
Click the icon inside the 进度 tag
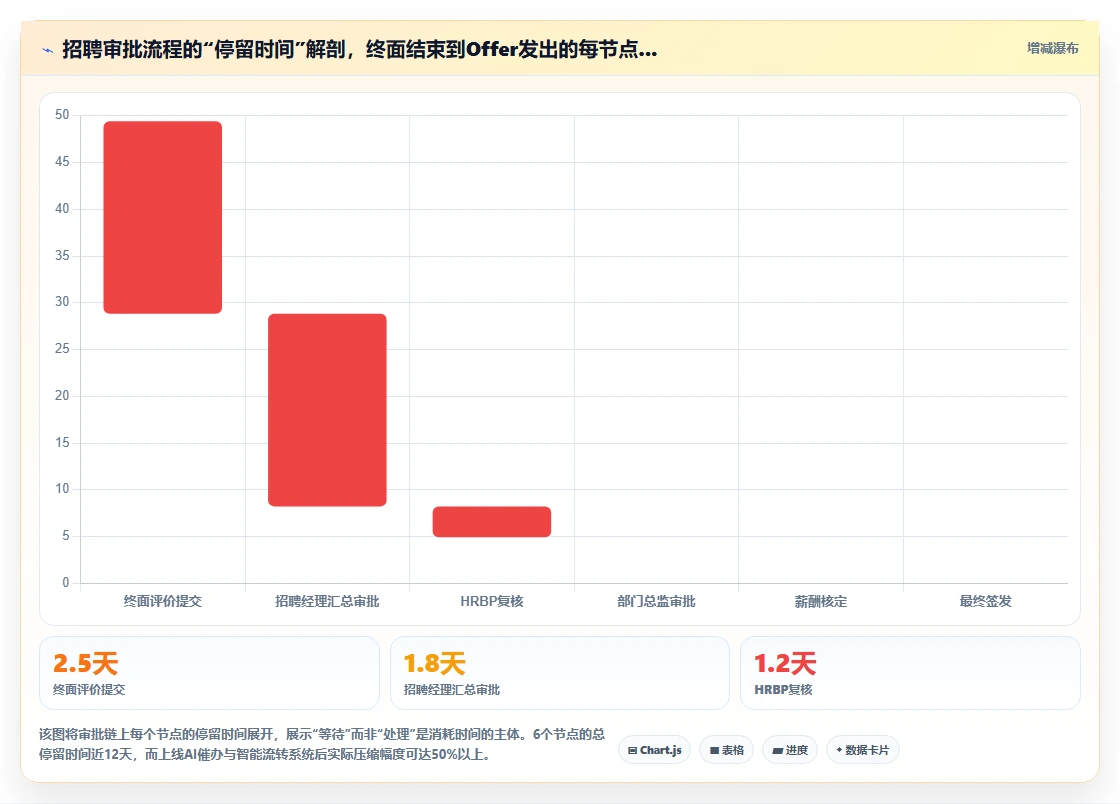coord(778,750)
